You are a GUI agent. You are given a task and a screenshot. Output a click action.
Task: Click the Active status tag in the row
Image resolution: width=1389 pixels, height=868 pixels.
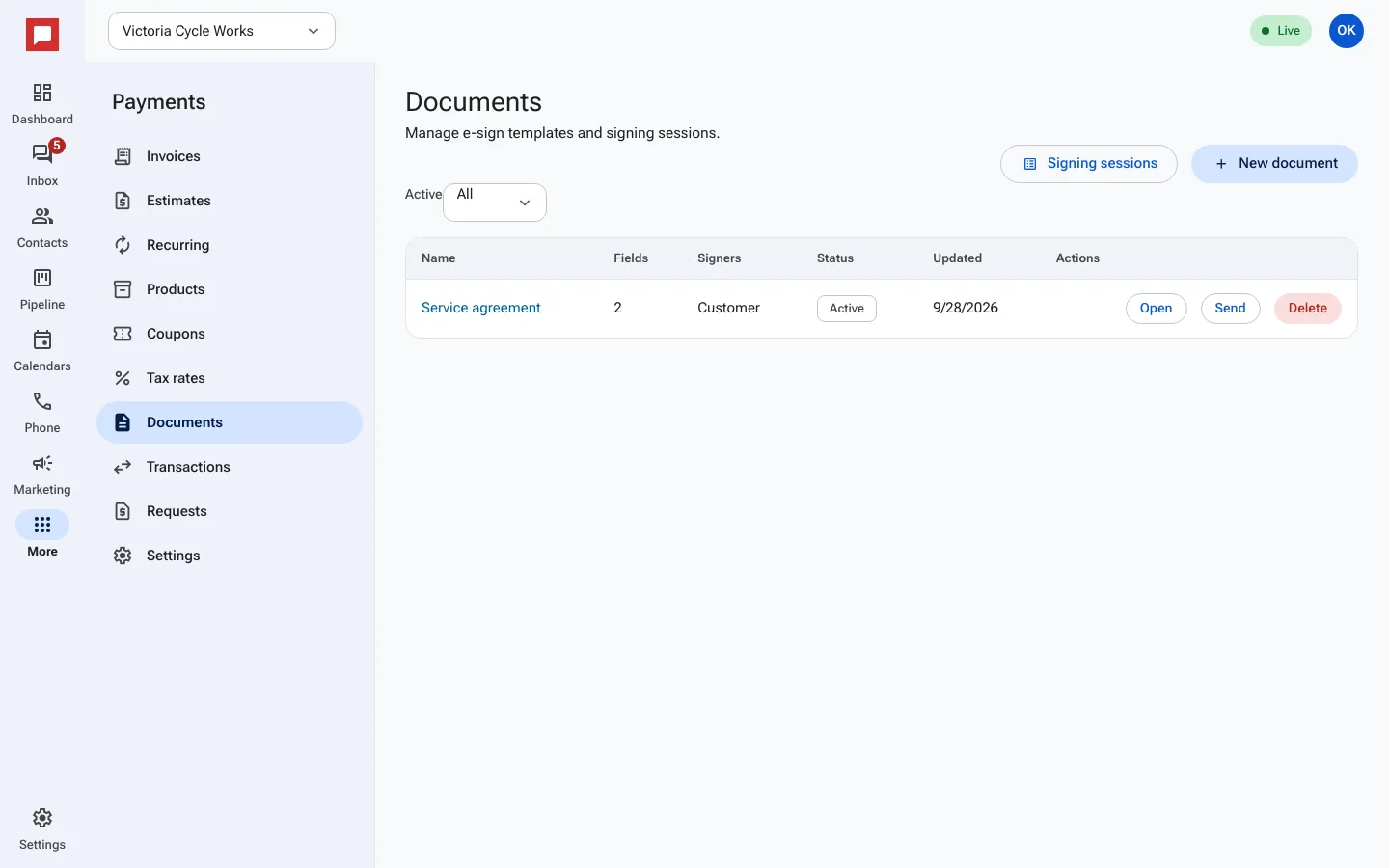847,309
